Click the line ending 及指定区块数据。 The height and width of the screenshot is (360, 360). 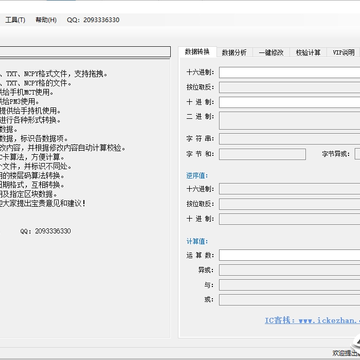[29, 194]
